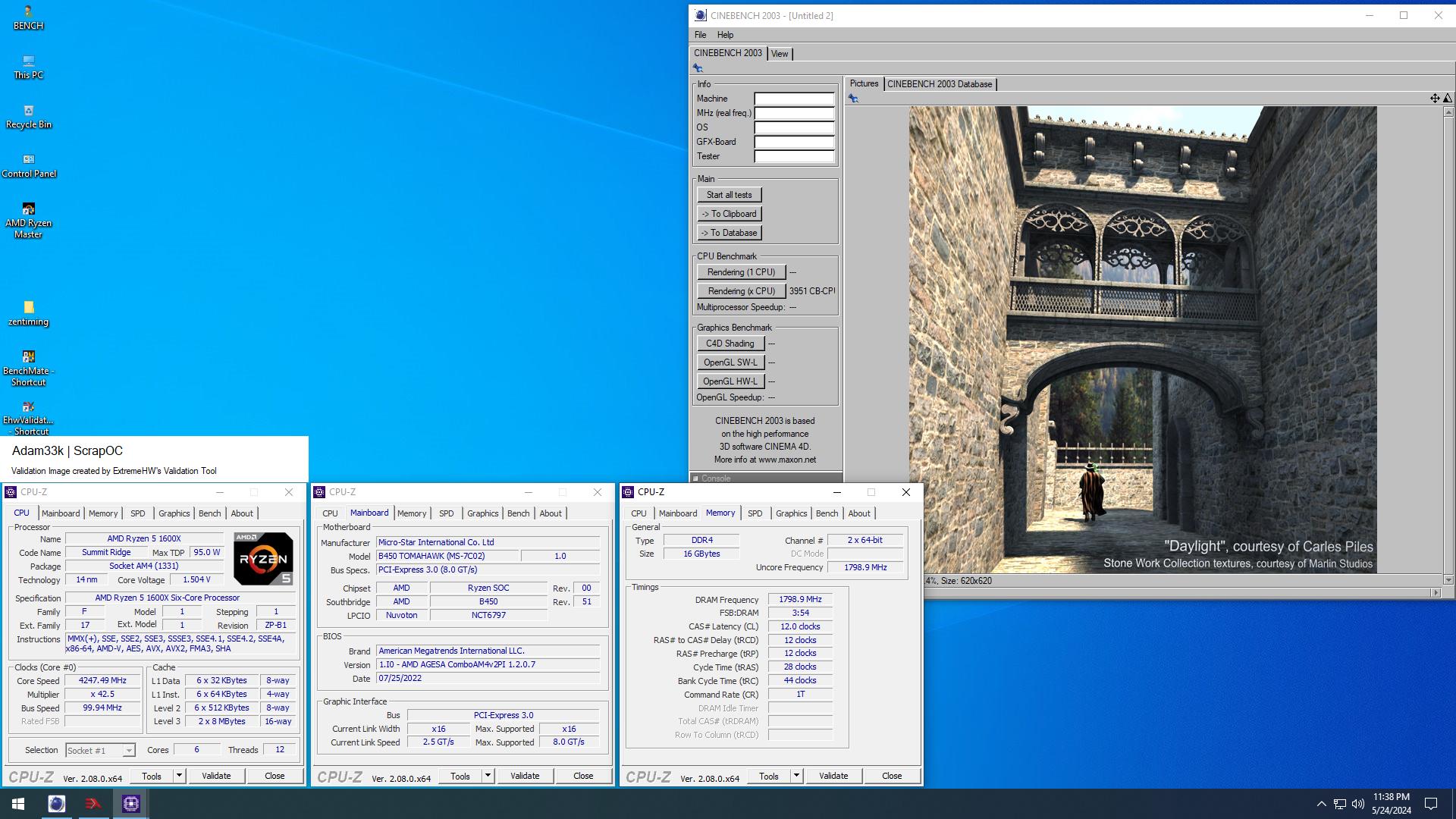
Task: Click the Ryzen 5 logo in CPU-Z
Action: click(x=263, y=559)
